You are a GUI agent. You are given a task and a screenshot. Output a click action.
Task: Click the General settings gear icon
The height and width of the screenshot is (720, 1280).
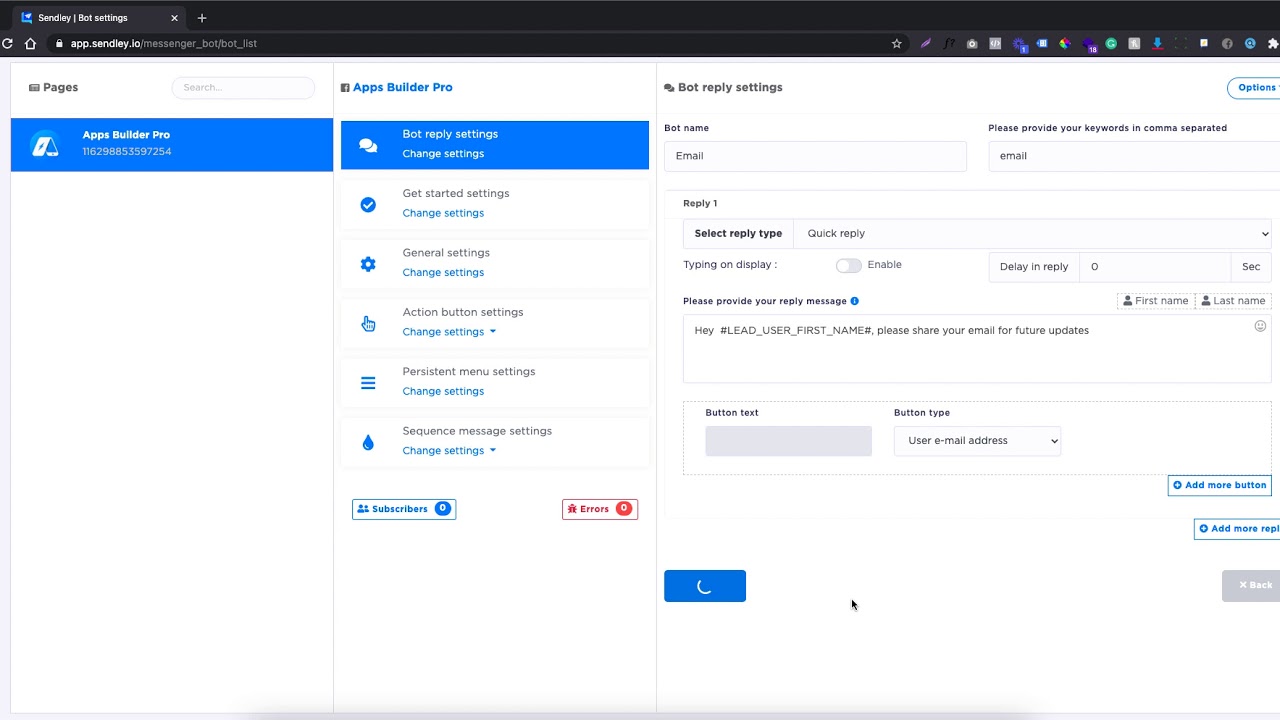point(368,264)
